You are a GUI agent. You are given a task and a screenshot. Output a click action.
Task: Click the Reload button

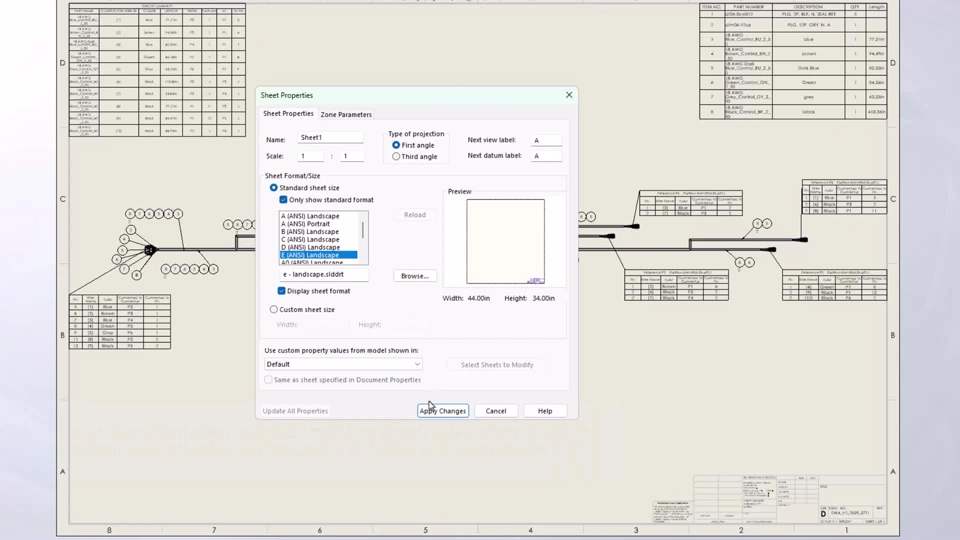(414, 215)
